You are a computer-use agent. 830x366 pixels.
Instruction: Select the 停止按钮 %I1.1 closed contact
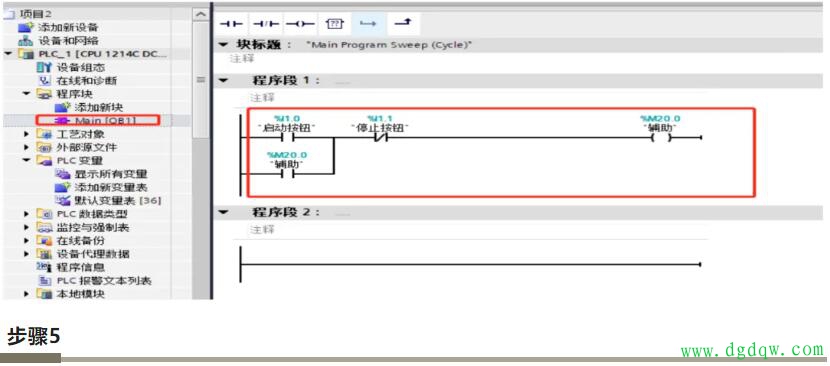(380, 138)
